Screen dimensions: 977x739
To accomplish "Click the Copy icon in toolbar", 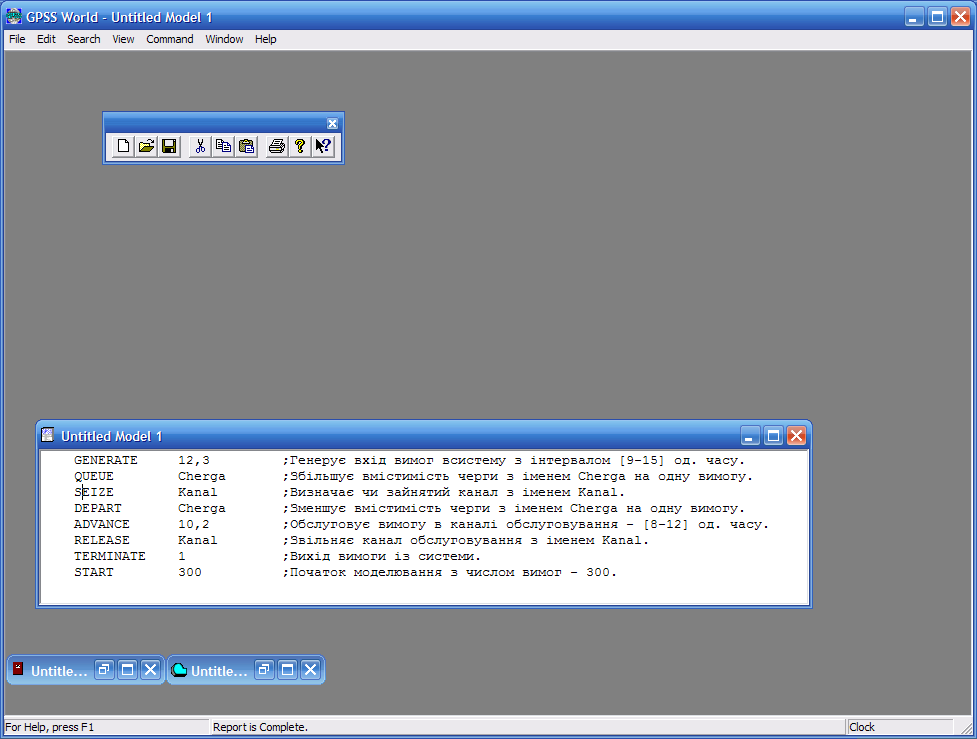I will [x=223, y=146].
